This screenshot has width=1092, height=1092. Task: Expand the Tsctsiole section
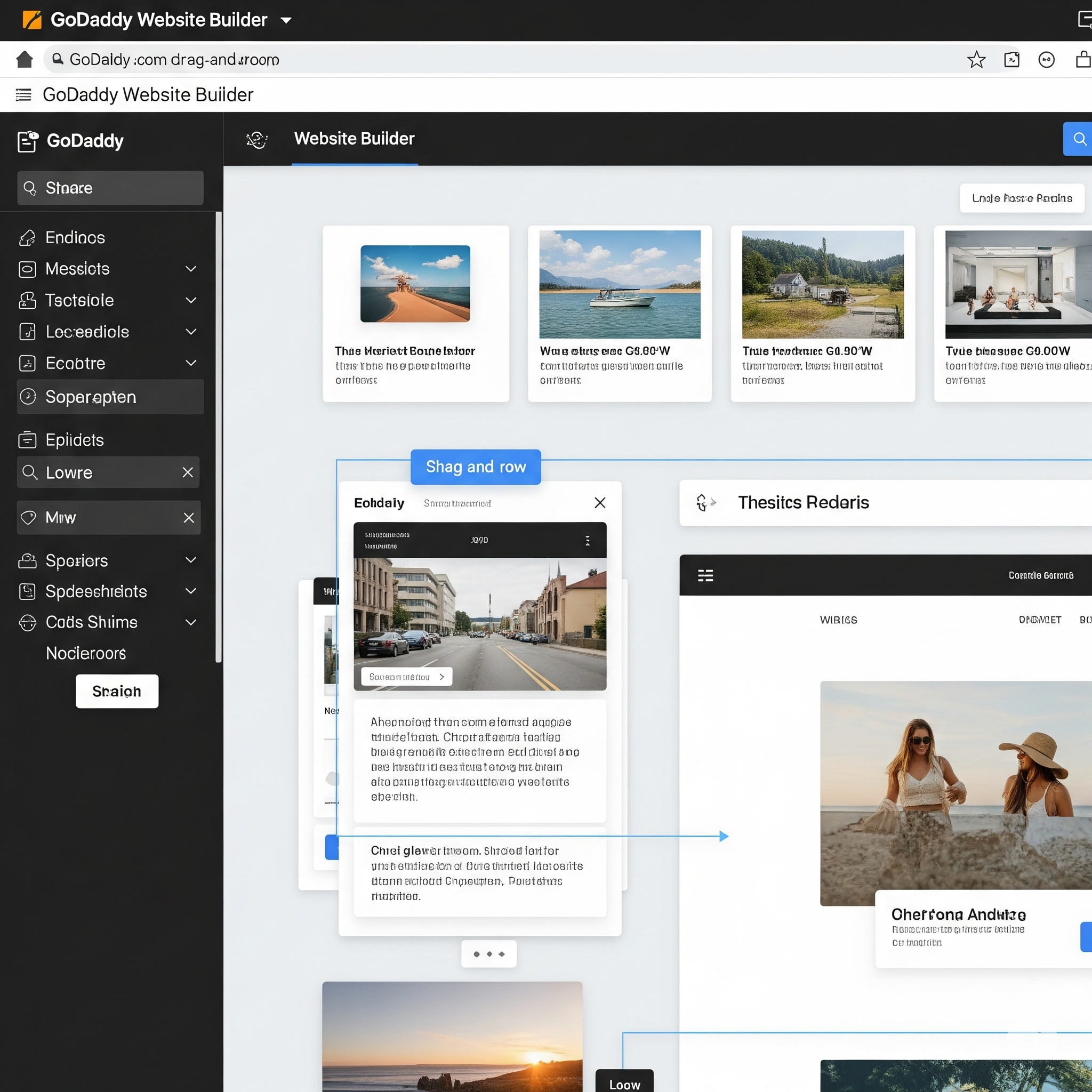[x=191, y=300]
